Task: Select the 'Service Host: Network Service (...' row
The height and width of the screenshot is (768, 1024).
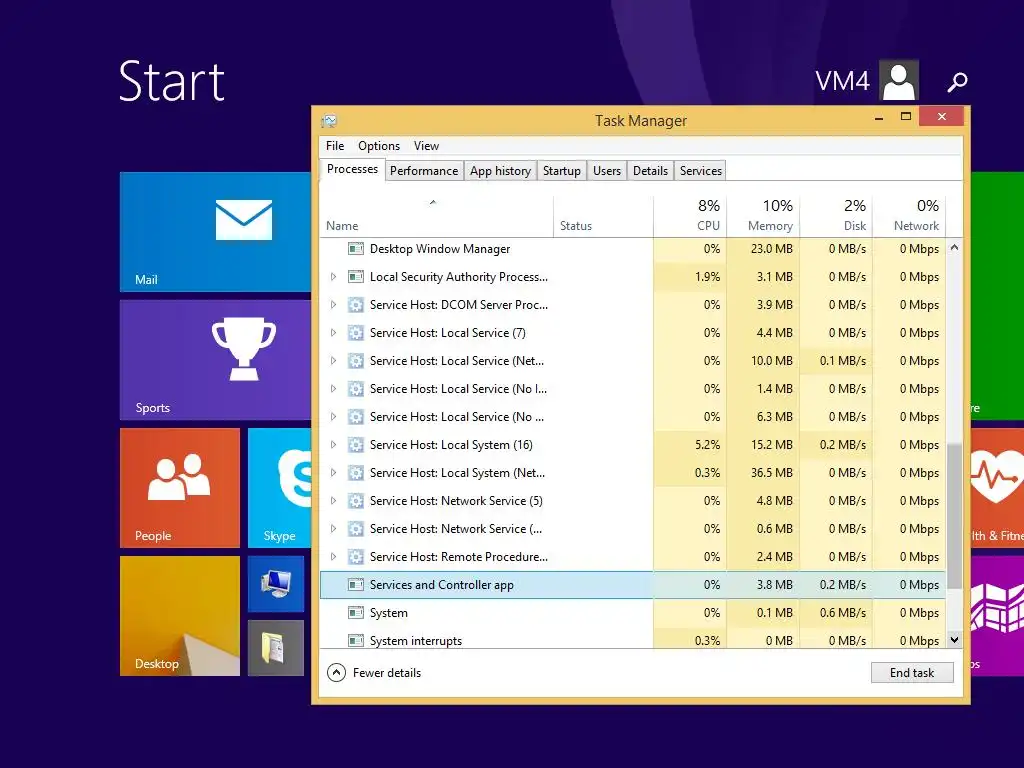Action: tap(633, 529)
